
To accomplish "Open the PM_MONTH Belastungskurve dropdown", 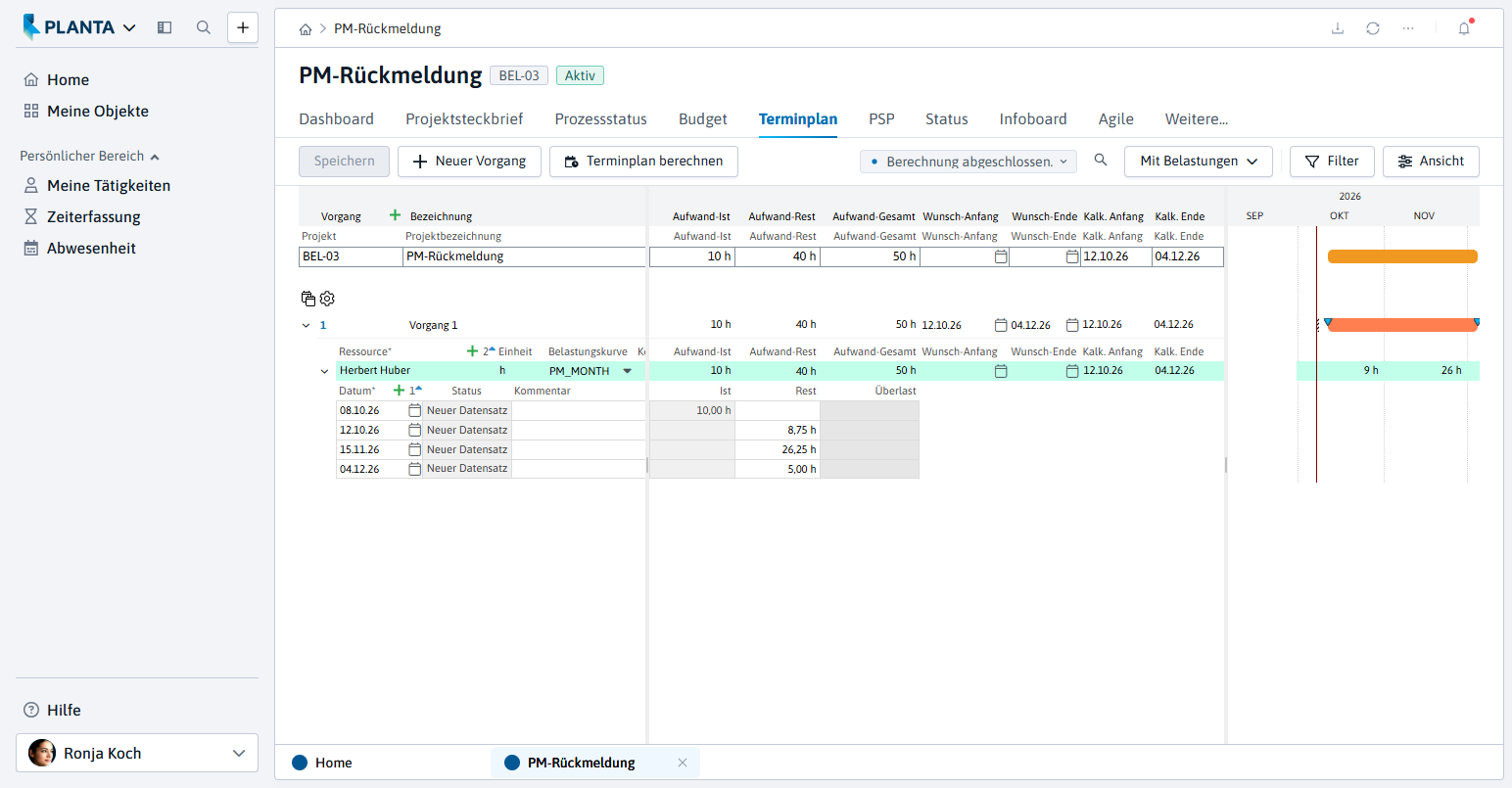I will pyautogui.click(x=628, y=371).
